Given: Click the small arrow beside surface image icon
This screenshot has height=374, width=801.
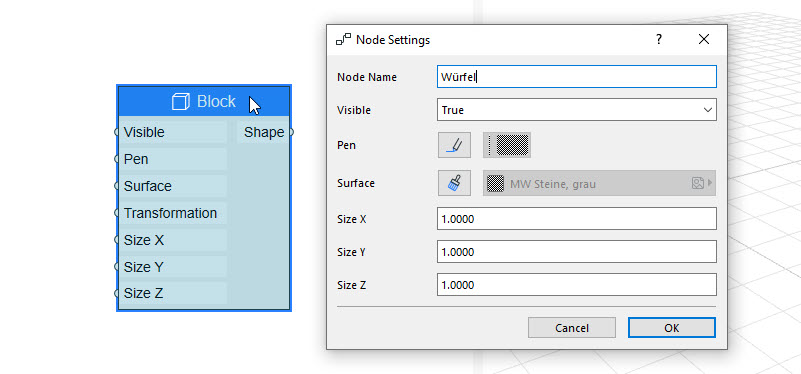Looking at the screenshot, I should [x=710, y=183].
